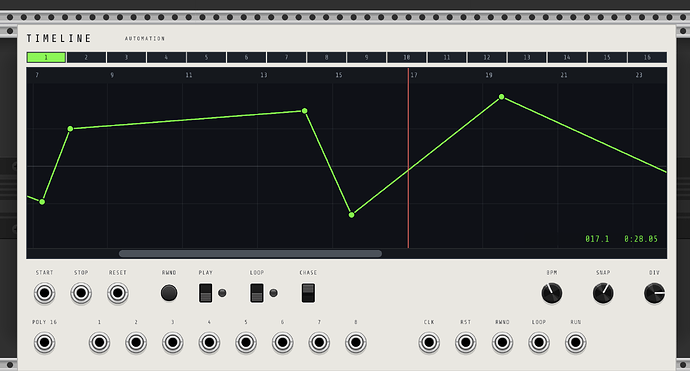The width and height of the screenshot is (690, 371).
Task: Click the red playhead line
Action: (408, 158)
